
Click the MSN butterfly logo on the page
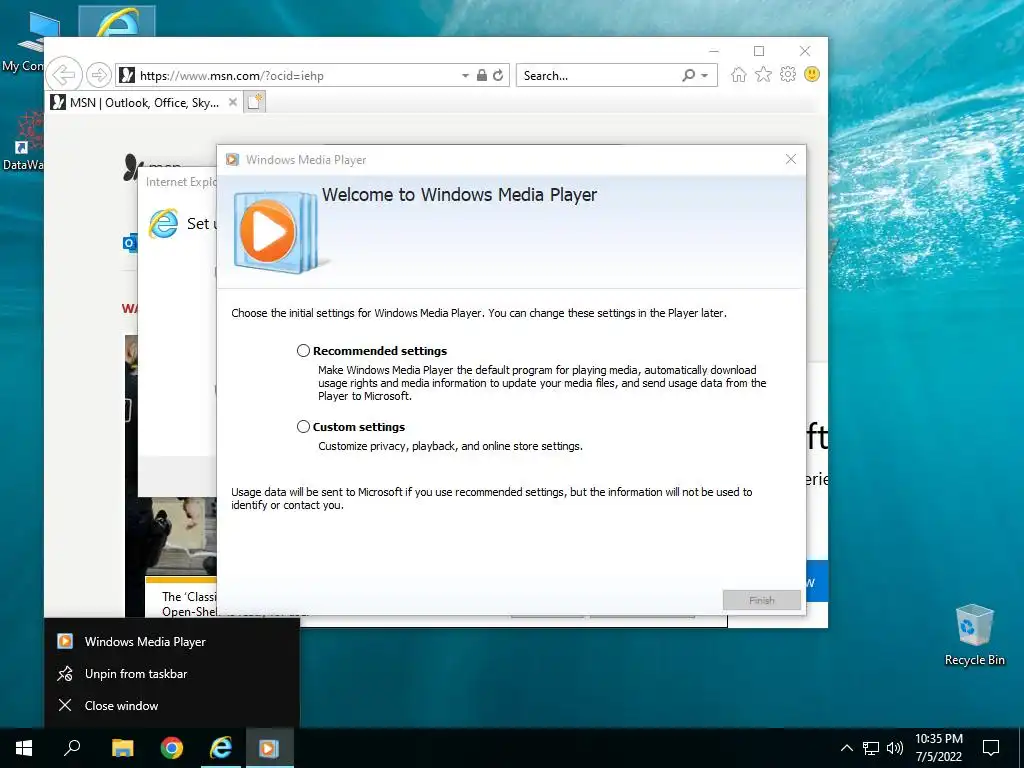[133, 167]
